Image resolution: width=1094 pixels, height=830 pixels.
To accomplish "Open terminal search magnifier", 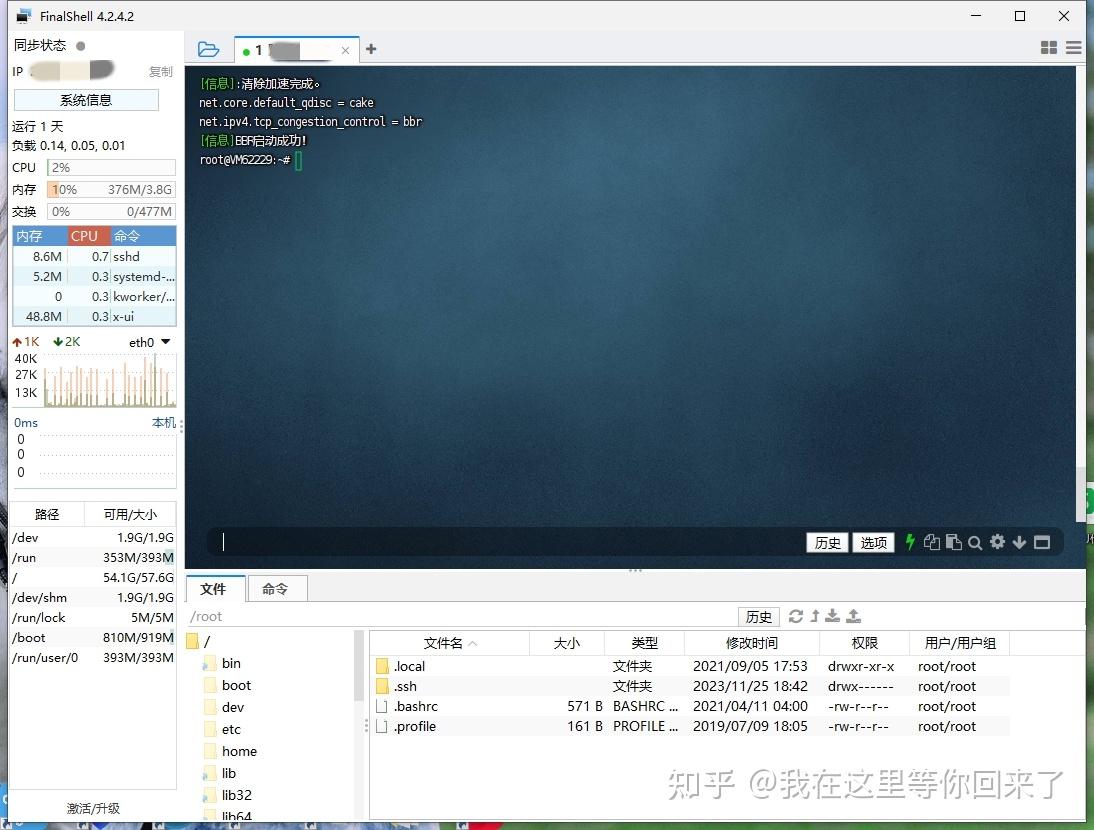I will (975, 543).
